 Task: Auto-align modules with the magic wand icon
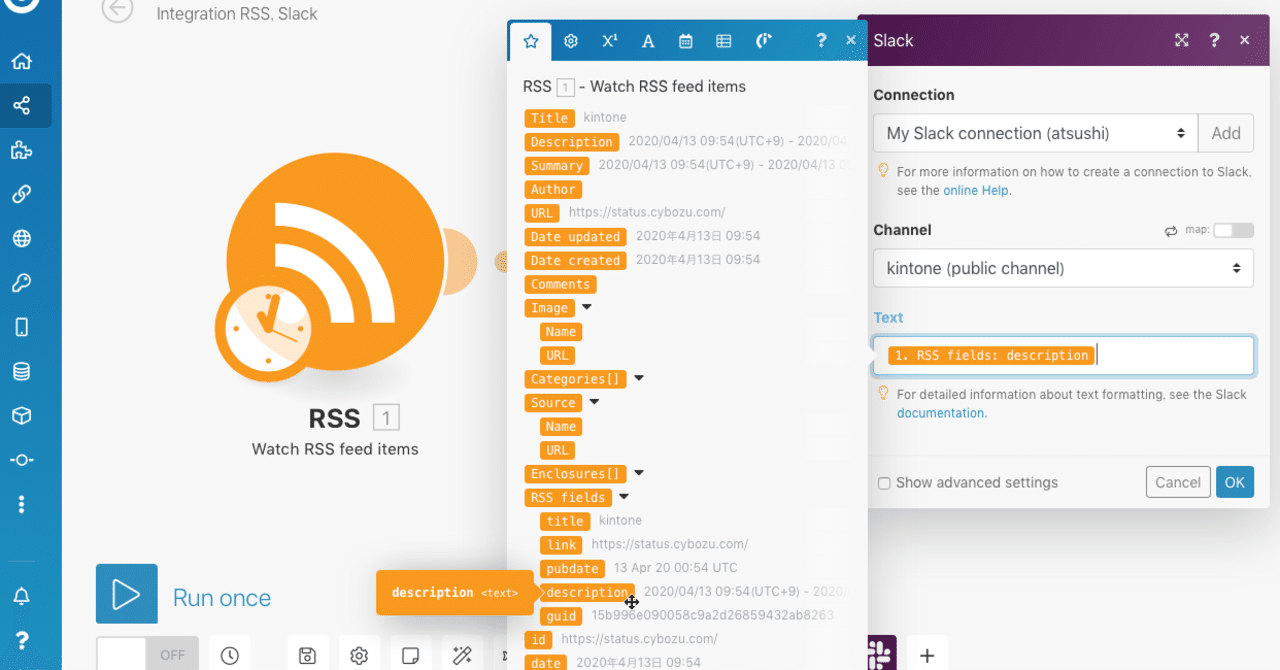click(x=462, y=656)
